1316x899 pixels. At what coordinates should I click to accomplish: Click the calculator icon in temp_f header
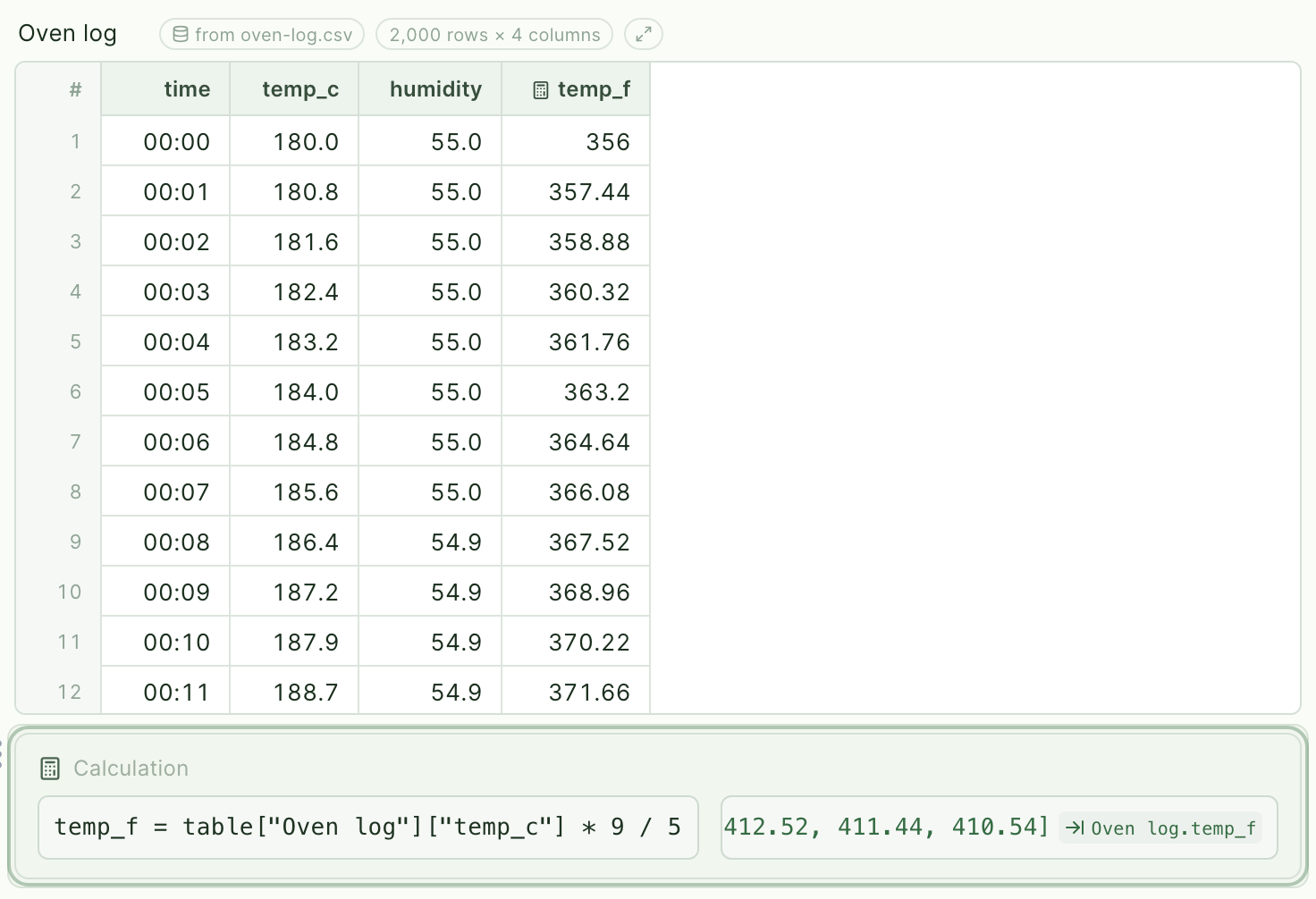(x=541, y=89)
